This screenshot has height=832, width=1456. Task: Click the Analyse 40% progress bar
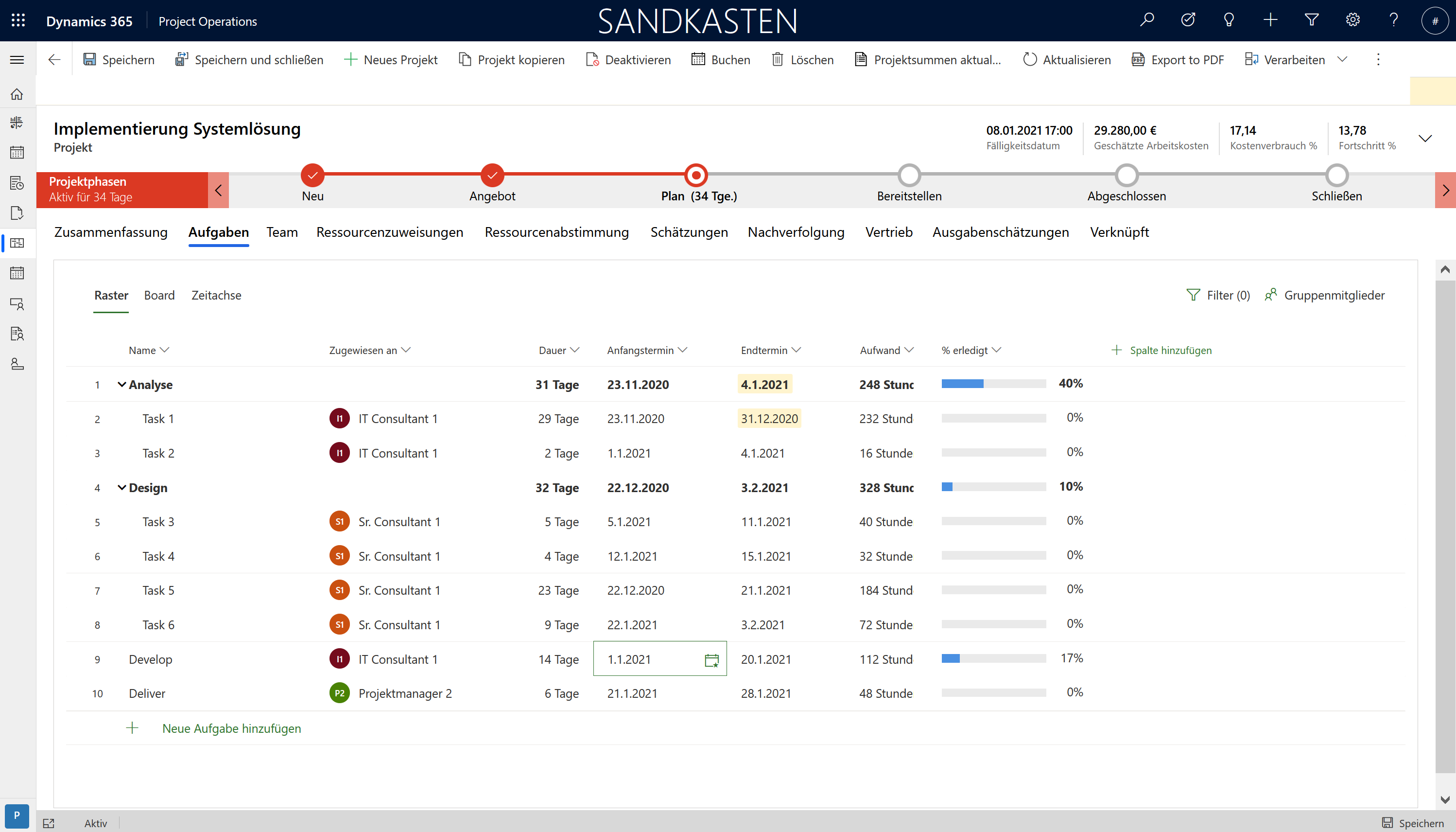pos(993,384)
